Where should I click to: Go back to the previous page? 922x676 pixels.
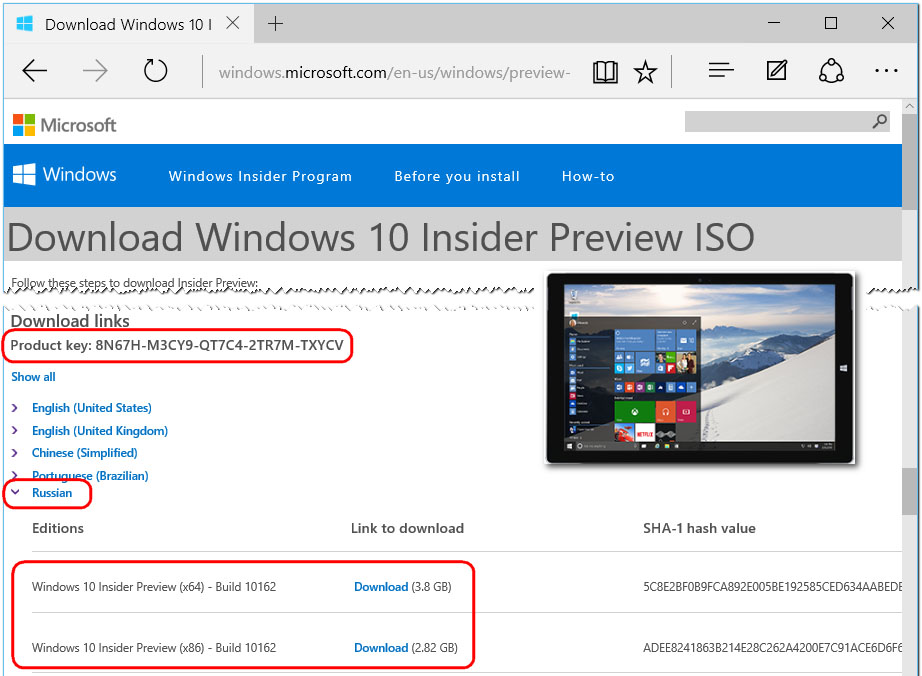(x=35, y=71)
